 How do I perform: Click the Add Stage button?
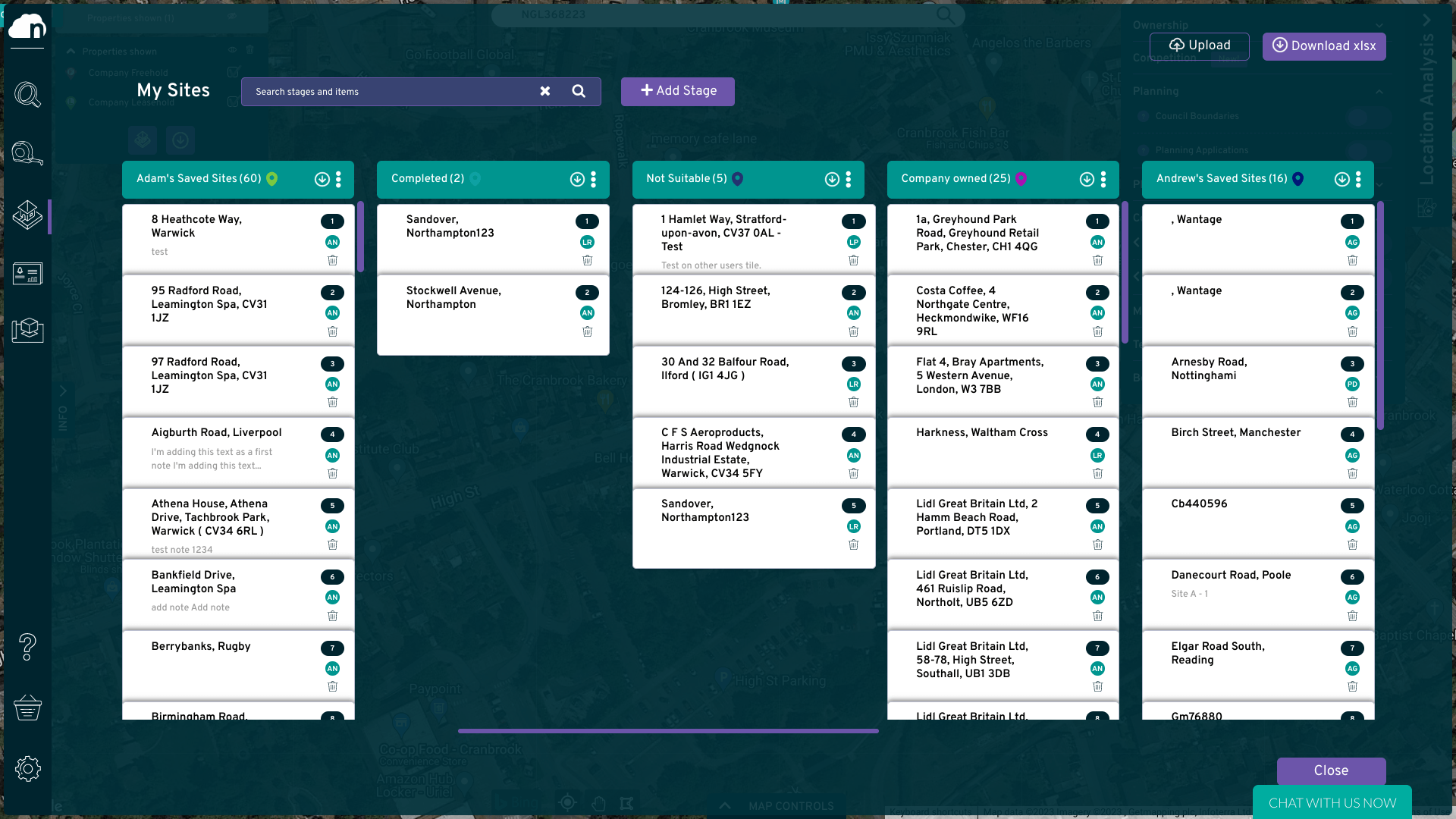678,91
